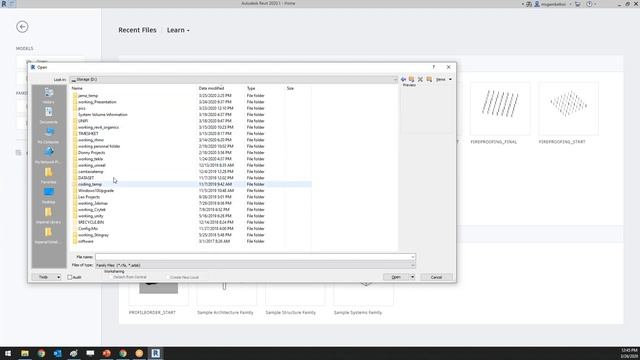Open the Views dropdown in dialog toolbar
The width and height of the screenshot is (640, 360).
tap(444, 79)
